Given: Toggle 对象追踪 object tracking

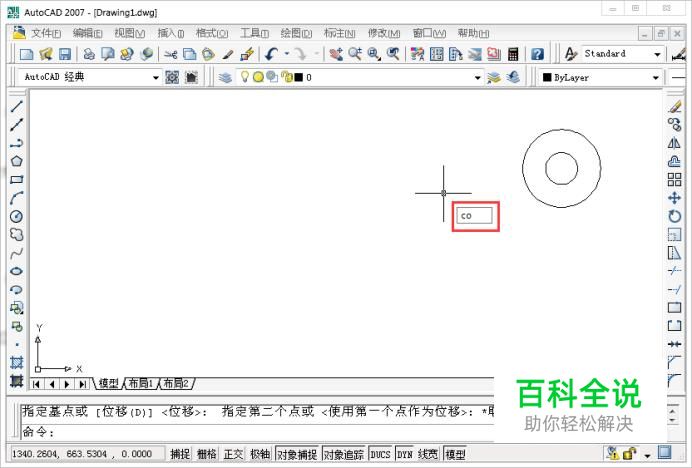Looking at the screenshot, I should 343,454.
